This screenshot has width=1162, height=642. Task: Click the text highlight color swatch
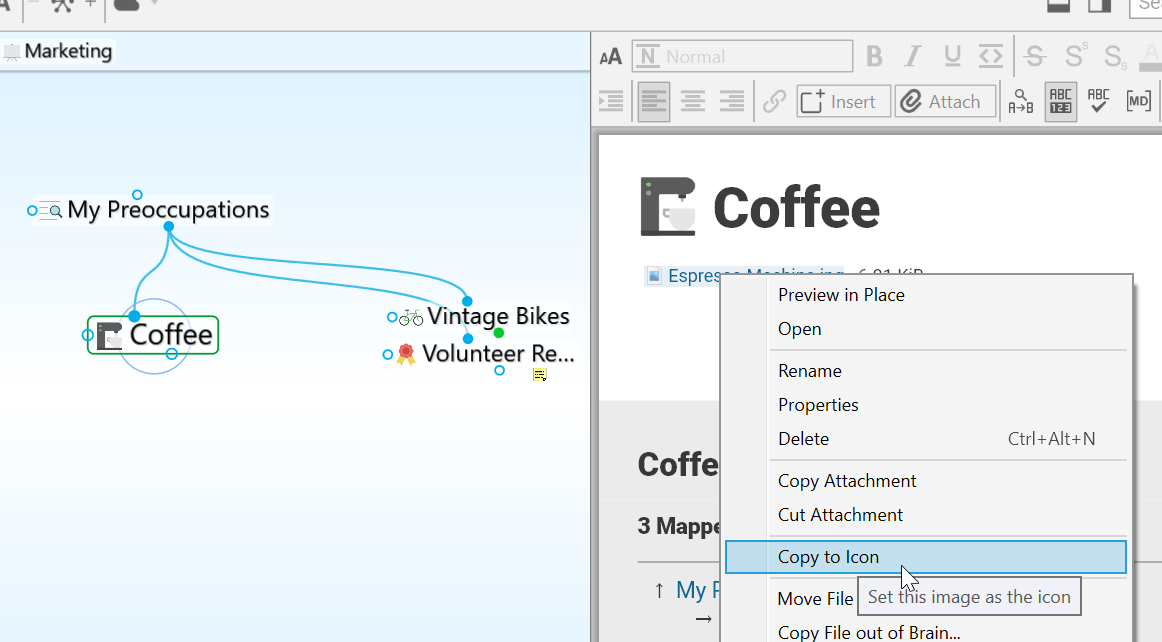[x=1150, y=57]
